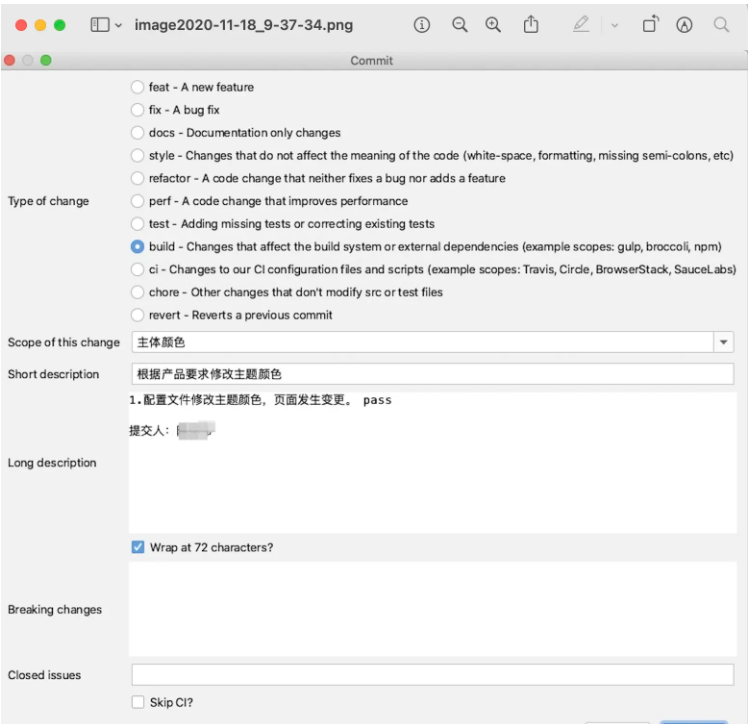
Task: Choose the style change type radio
Action: (x=137, y=155)
